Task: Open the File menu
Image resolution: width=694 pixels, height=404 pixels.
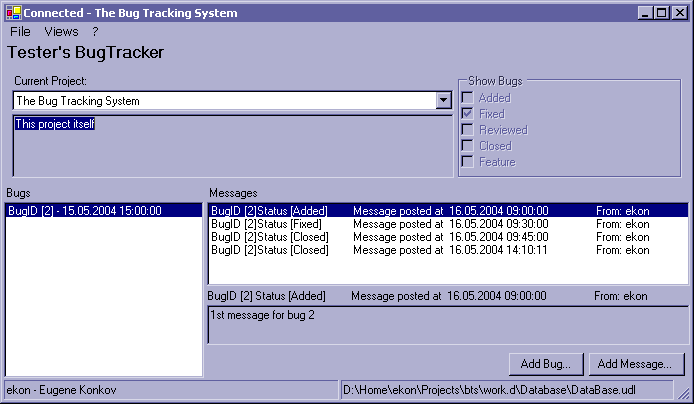Action: pyautogui.click(x=20, y=32)
